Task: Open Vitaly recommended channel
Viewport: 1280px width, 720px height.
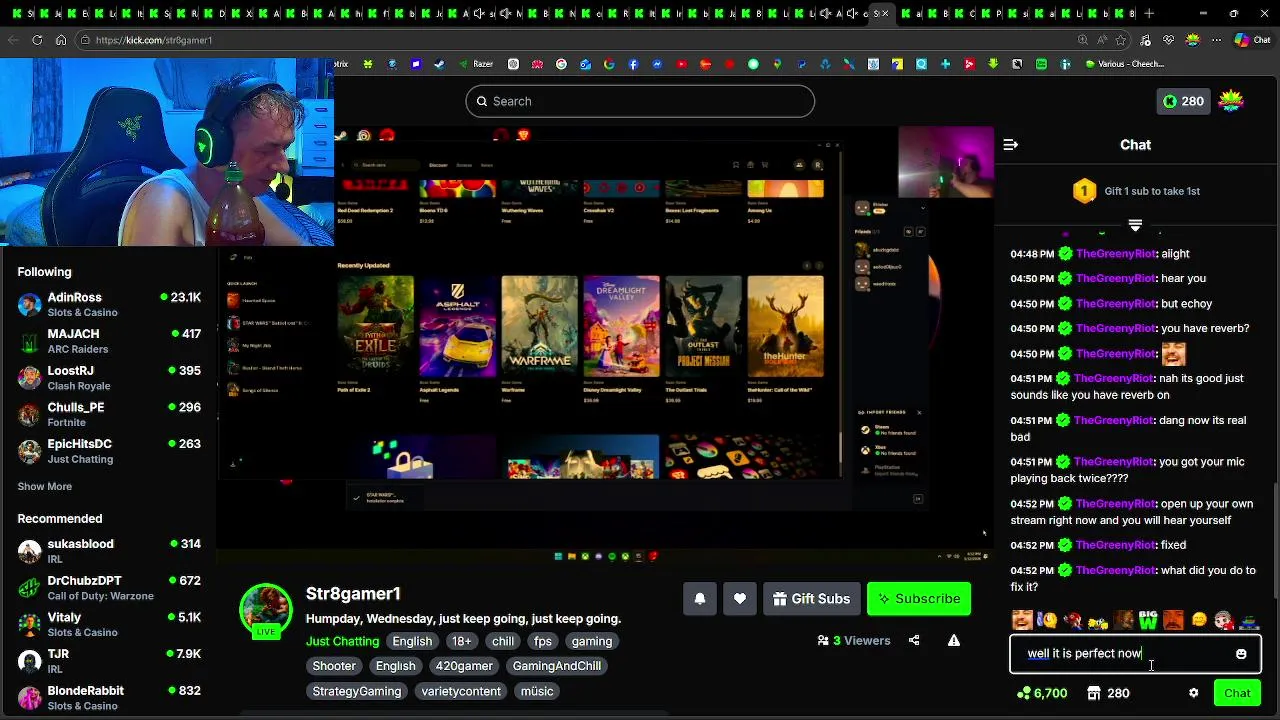Action: point(109,624)
